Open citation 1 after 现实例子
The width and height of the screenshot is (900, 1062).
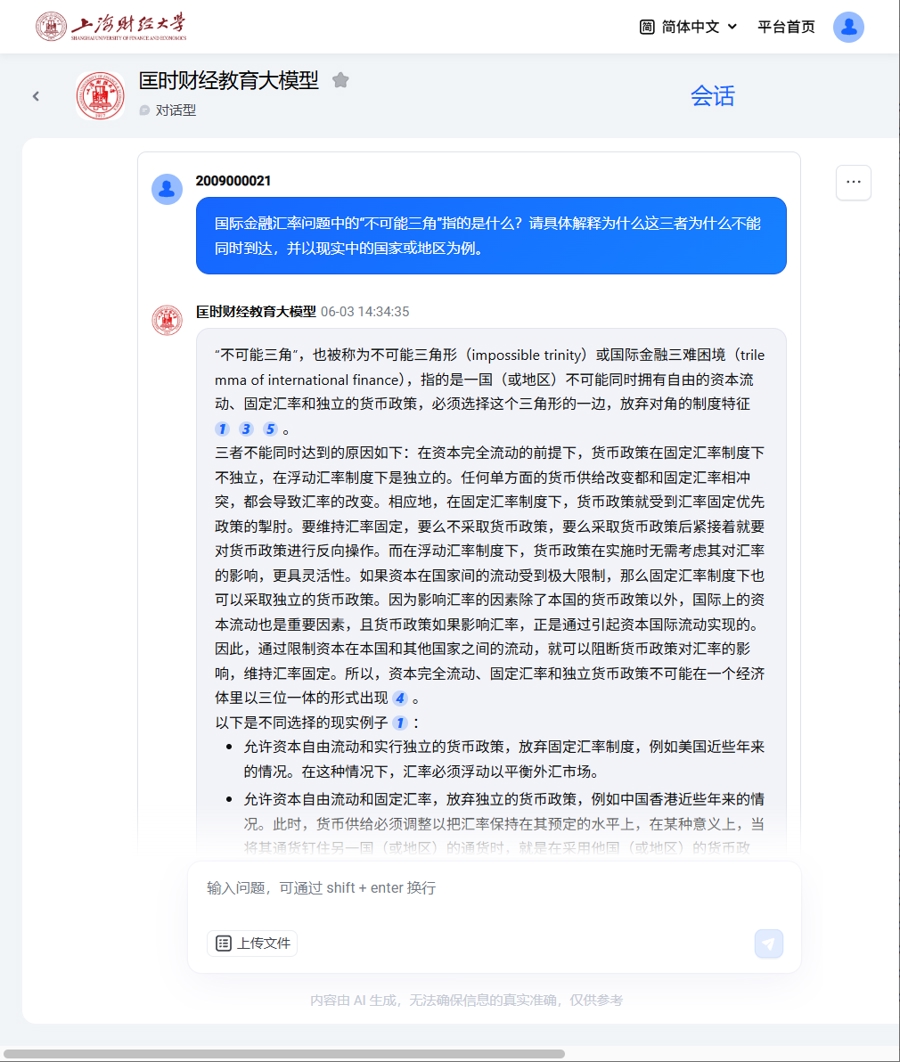tap(400, 723)
